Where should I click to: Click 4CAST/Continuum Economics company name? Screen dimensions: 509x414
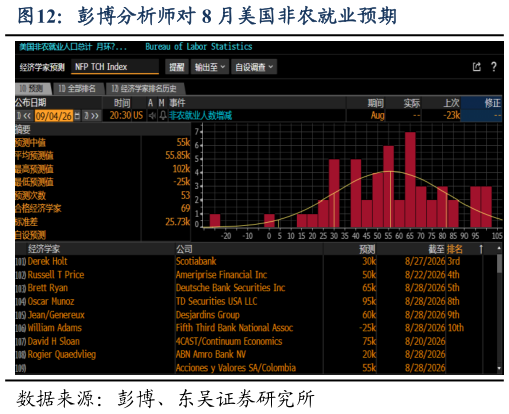coord(229,341)
